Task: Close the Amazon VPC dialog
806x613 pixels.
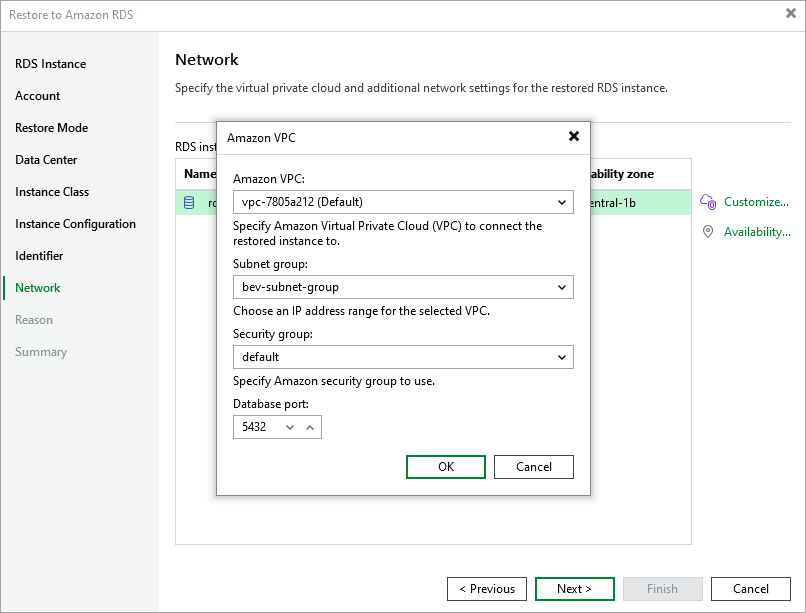Action: tap(574, 136)
